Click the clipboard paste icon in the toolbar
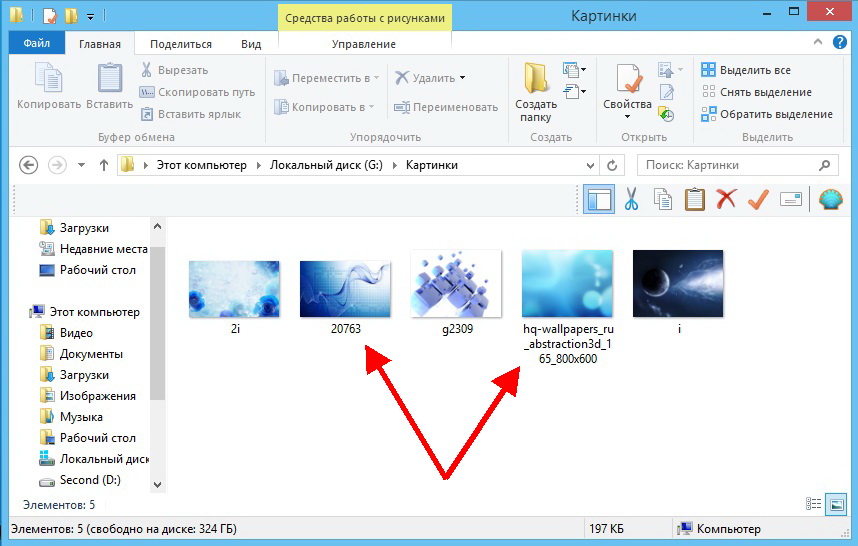 pos(694,199)
